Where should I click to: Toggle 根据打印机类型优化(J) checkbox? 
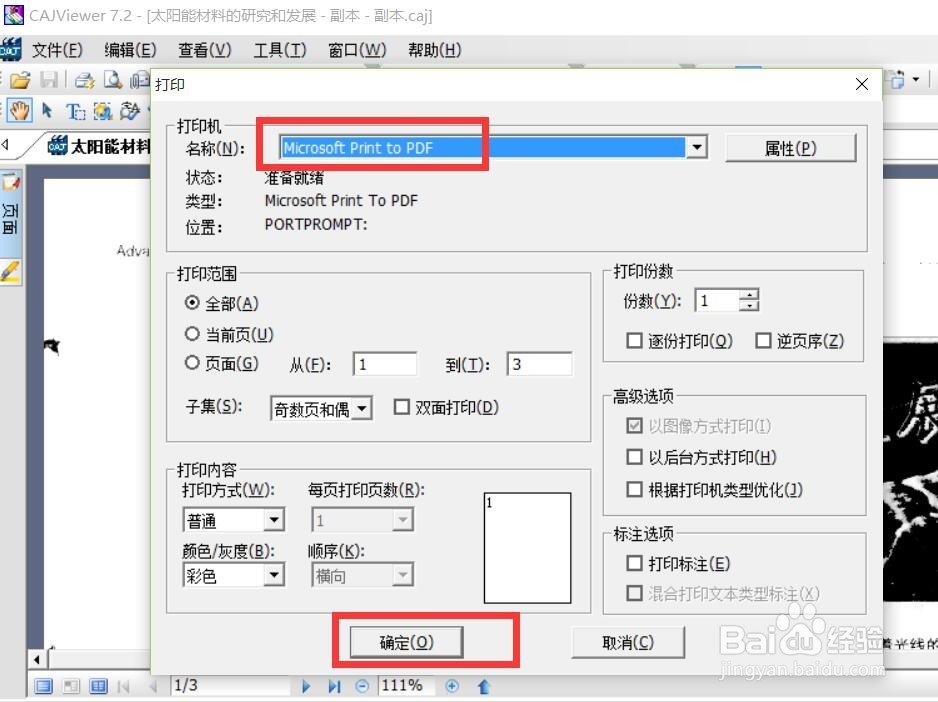[x=634, y=490]
